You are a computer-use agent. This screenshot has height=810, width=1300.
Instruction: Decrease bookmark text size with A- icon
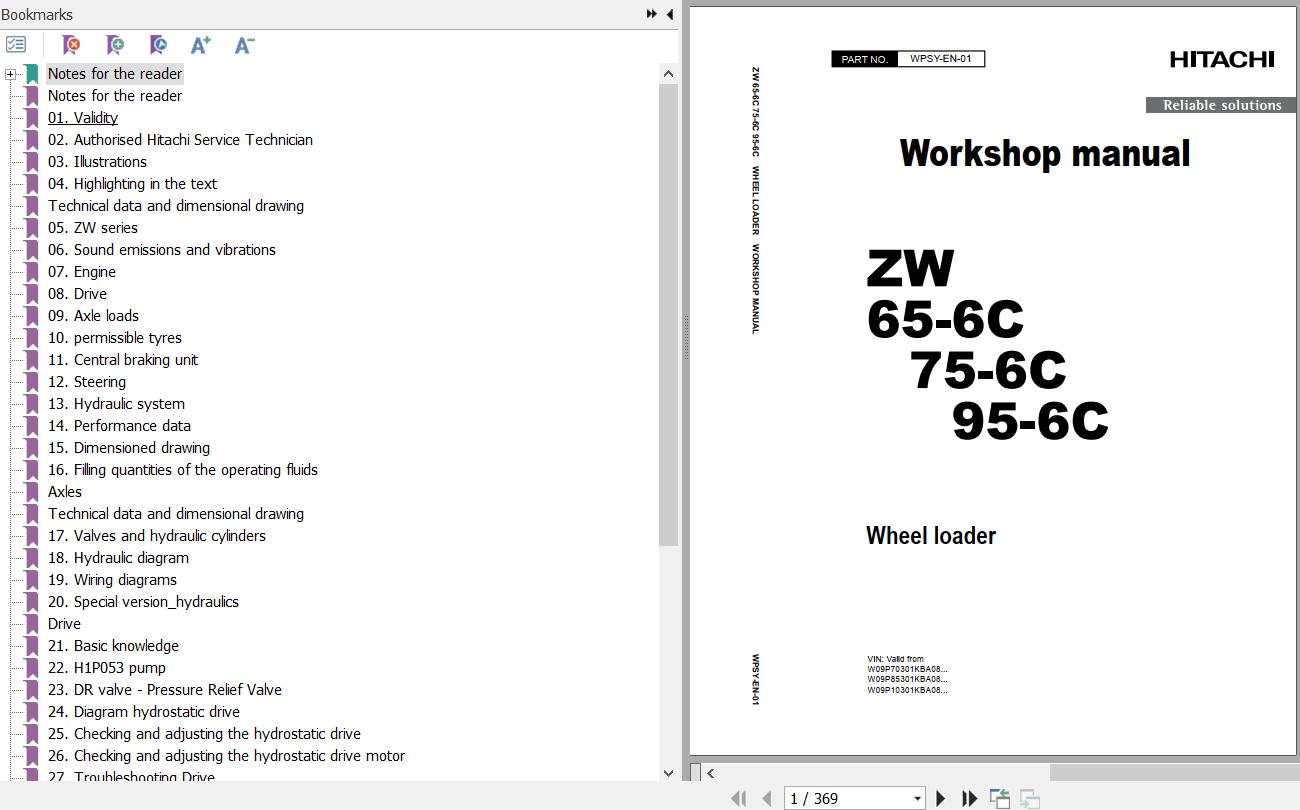(244, 45)
